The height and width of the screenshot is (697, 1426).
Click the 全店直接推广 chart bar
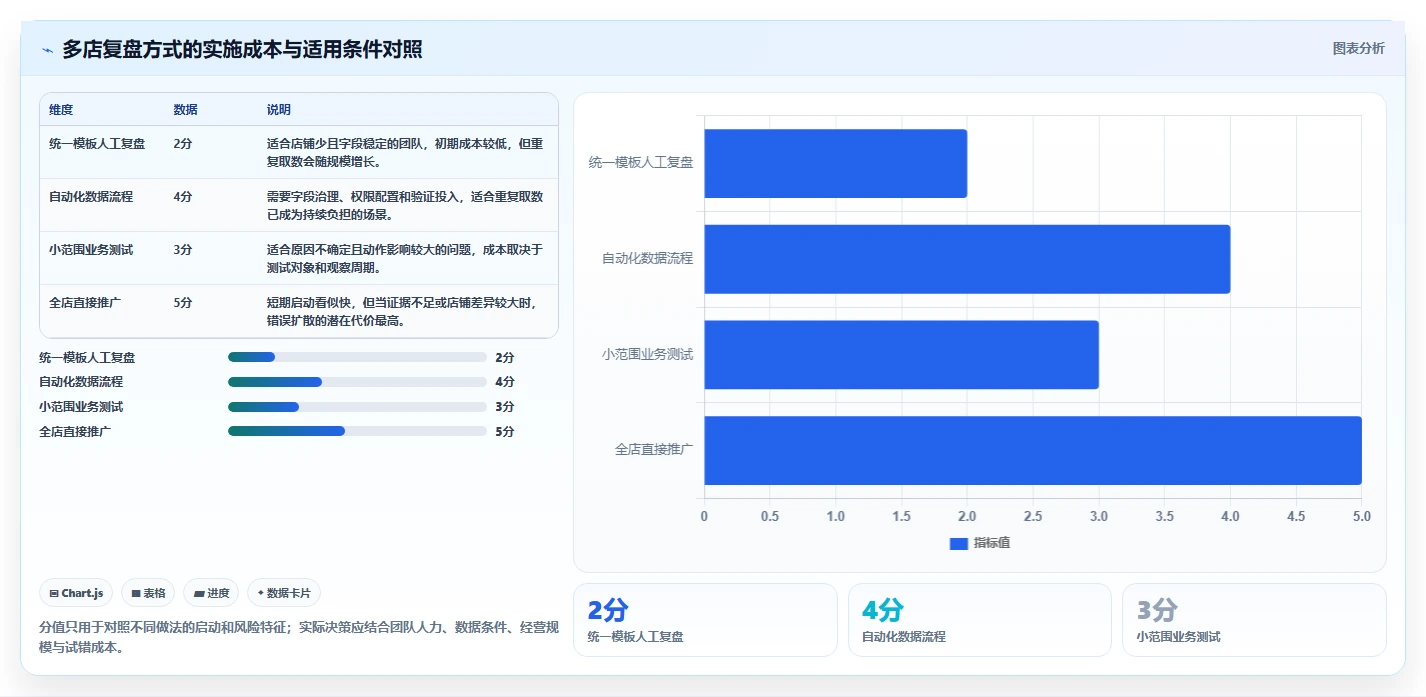click(x=1033, y=450)
